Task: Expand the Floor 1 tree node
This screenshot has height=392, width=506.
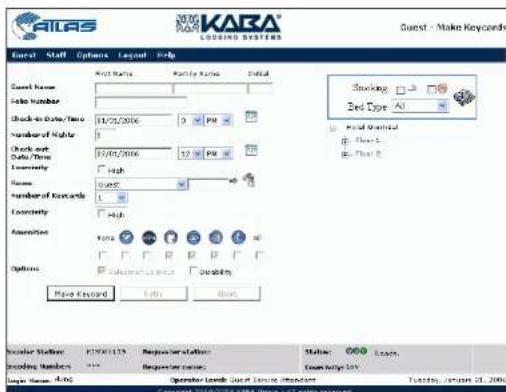Action: (x=345, y=141)
